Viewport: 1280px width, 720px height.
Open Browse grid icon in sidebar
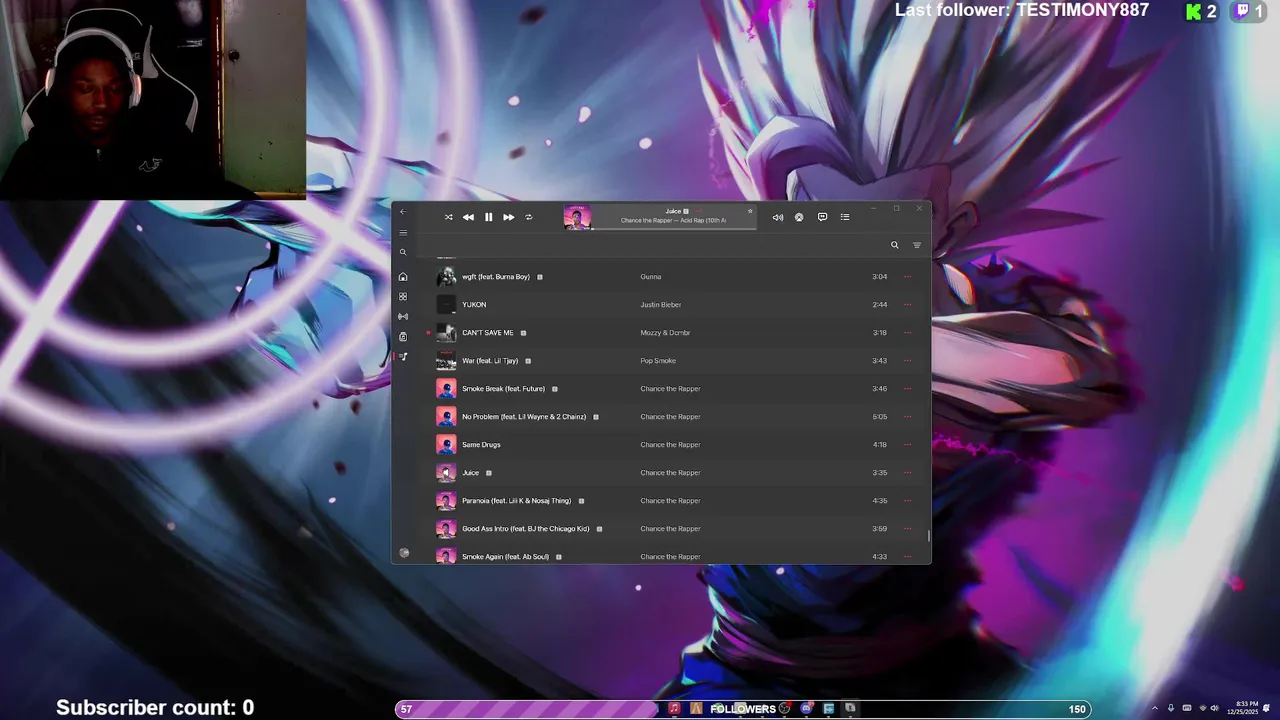pos(403,297)
